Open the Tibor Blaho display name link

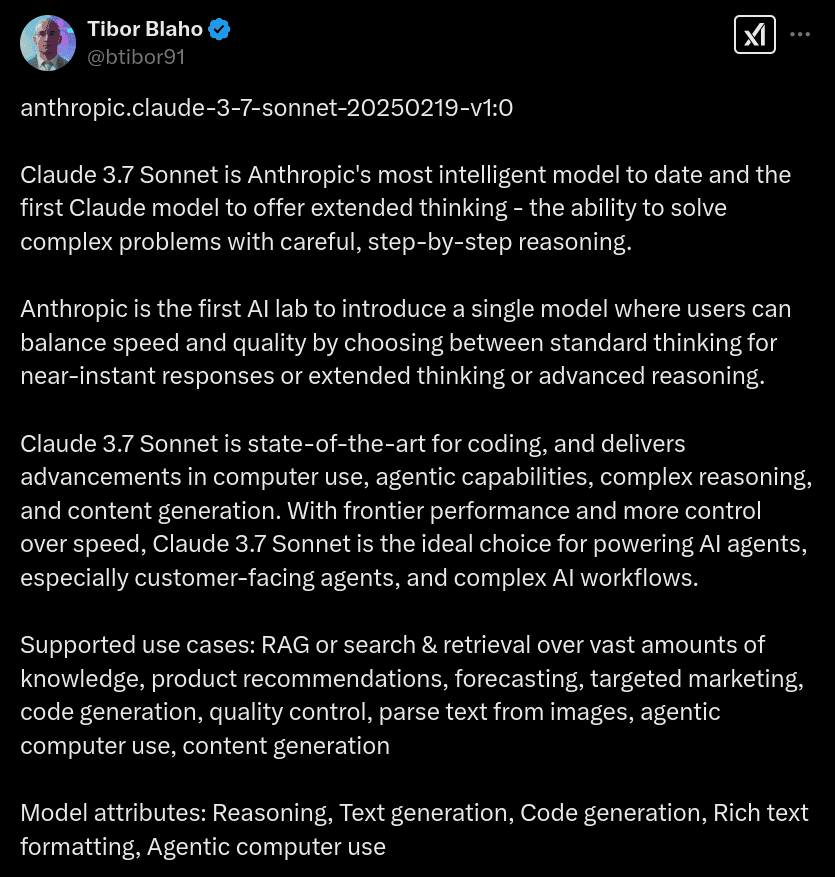pos(144,30)
